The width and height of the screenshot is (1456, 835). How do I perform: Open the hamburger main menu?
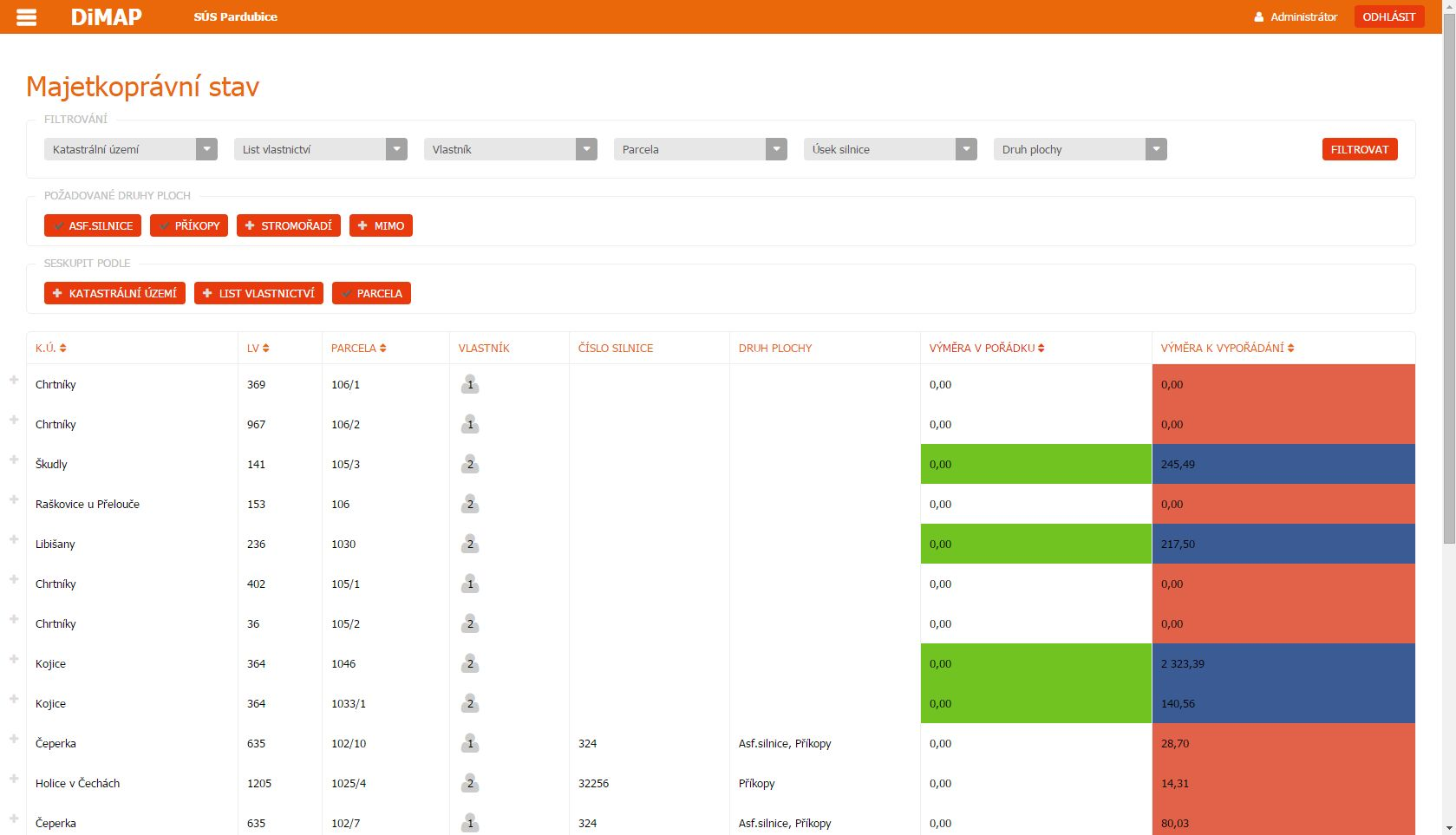point(27,16)
